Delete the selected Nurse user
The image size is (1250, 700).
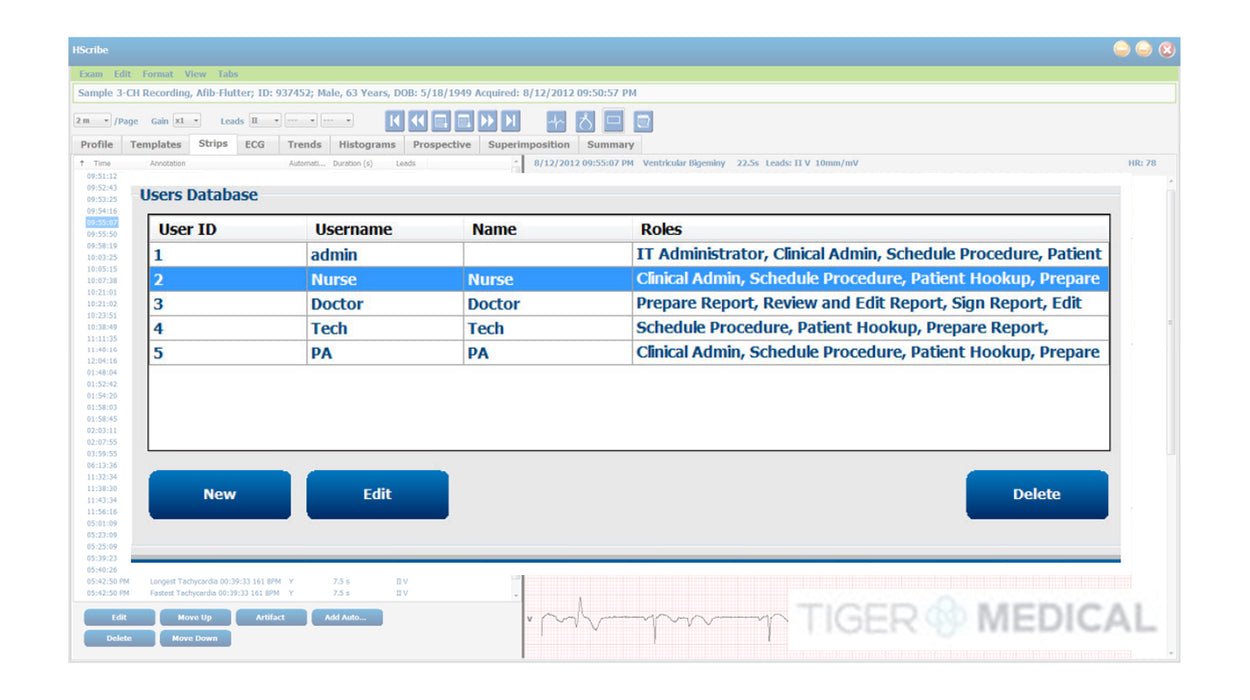point(1036,494)
